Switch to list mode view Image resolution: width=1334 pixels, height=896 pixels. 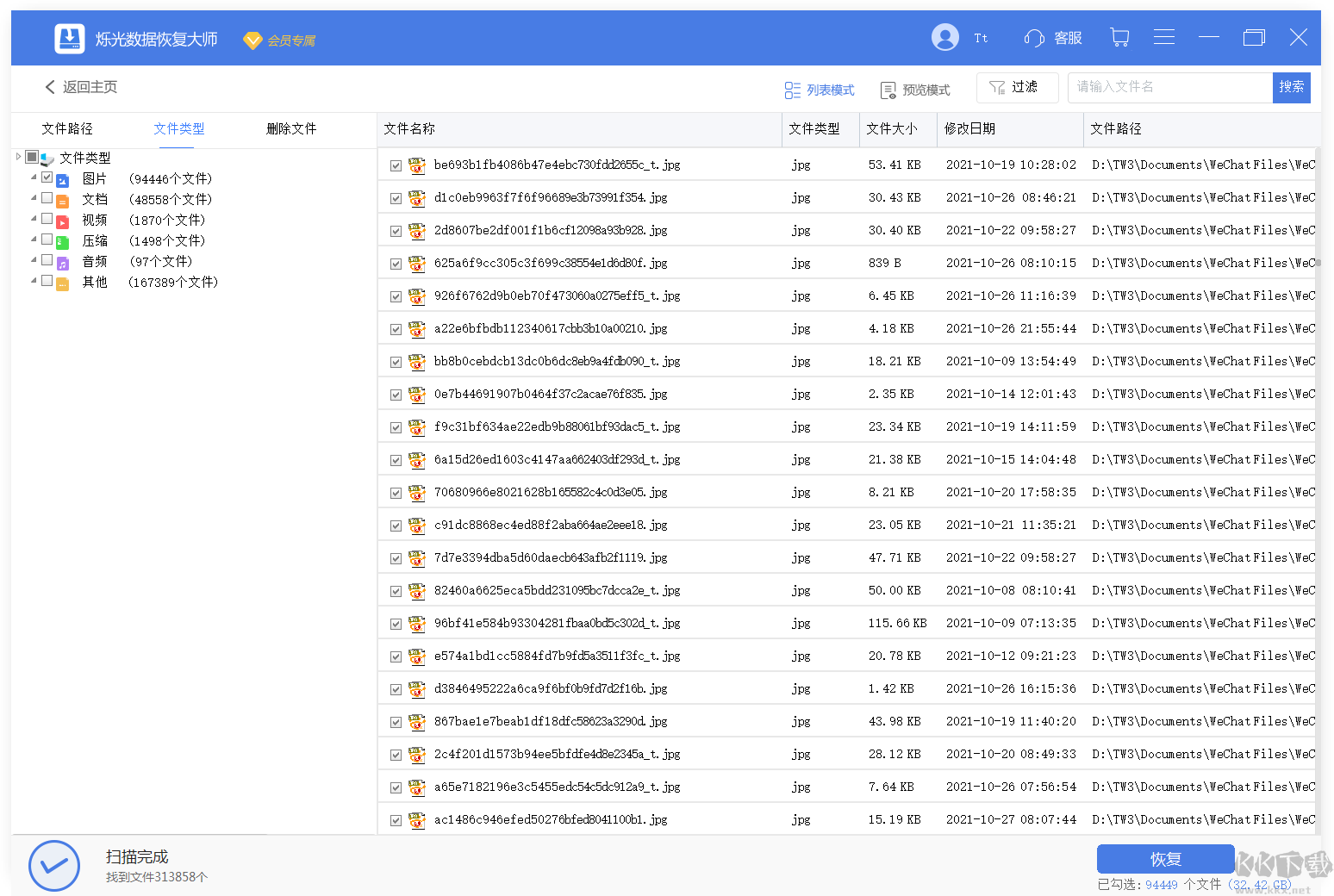pyautogui.click(x=820, y=90)
